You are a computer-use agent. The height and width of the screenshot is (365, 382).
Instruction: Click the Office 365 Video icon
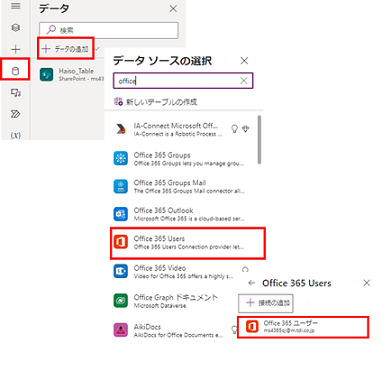(x=120, y=271)
